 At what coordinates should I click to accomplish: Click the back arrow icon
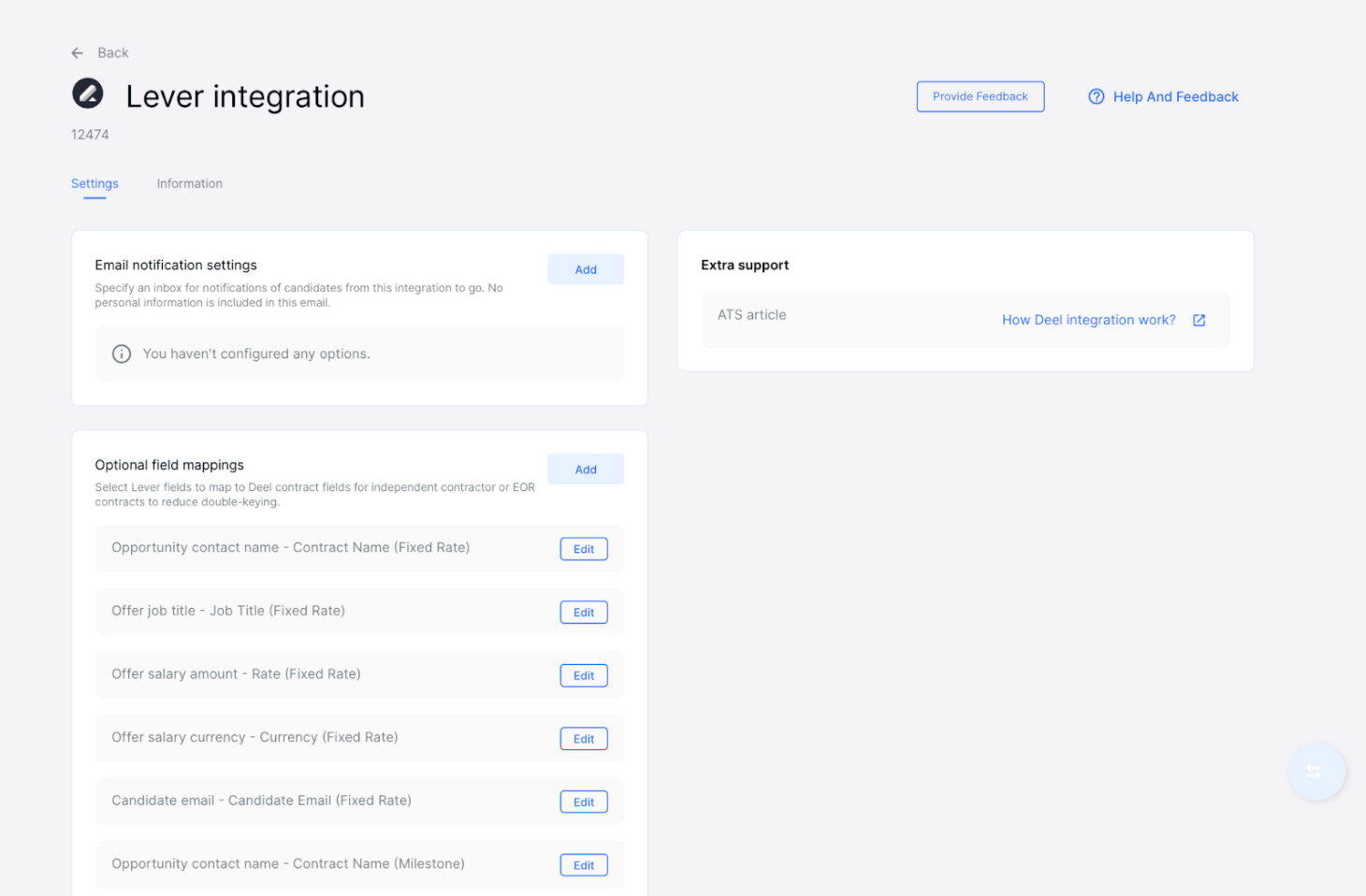tap(78, 52)
